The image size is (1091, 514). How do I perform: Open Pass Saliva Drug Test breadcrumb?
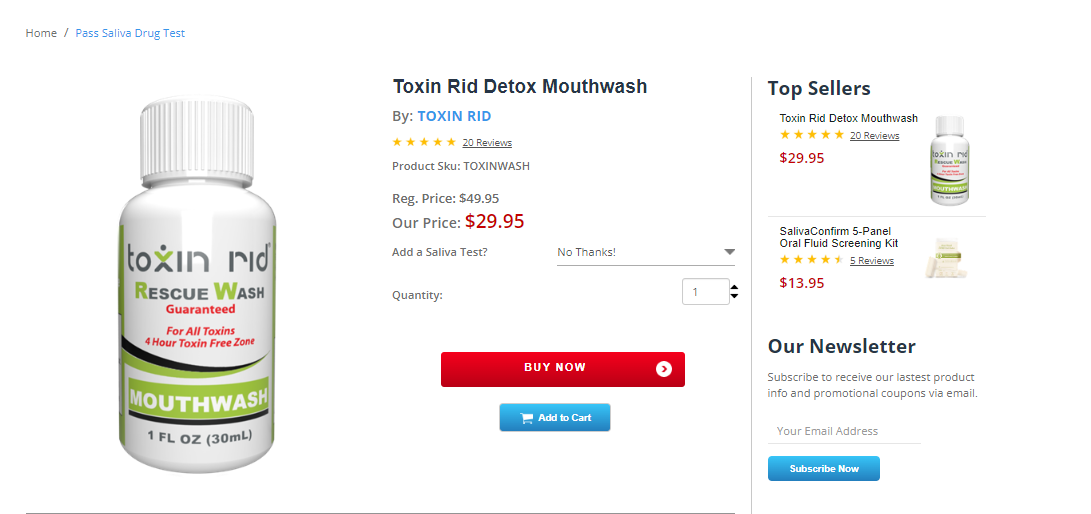pos(130,33)
